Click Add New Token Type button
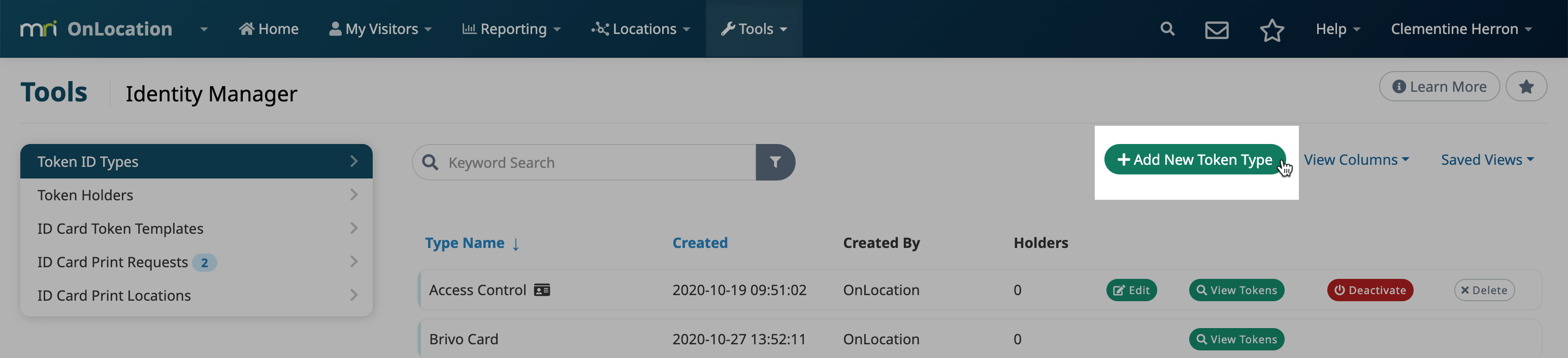The height and width of the screenshot is (358, 1568). point(1195,159)
